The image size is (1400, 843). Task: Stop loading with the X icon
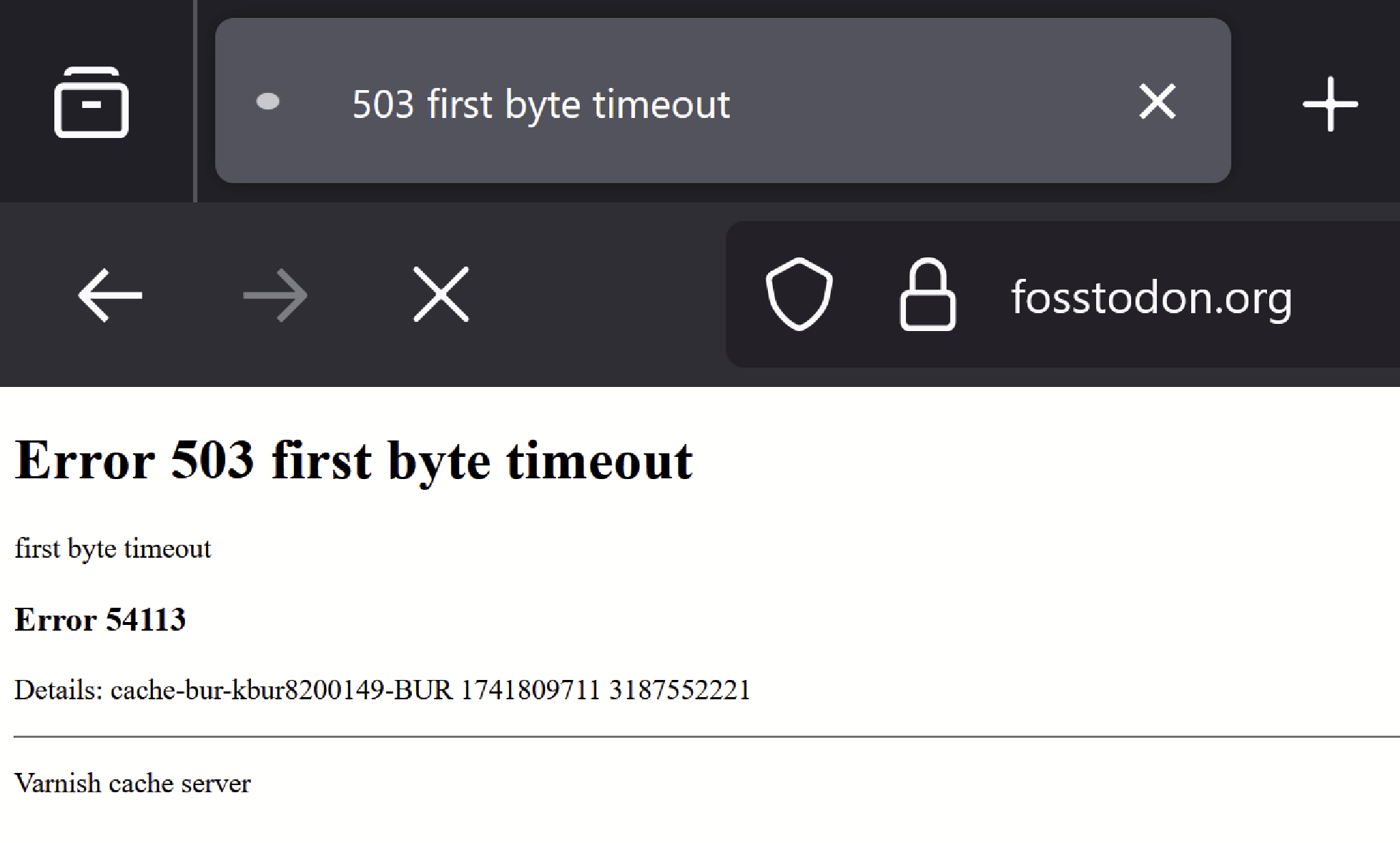[440, 295]
